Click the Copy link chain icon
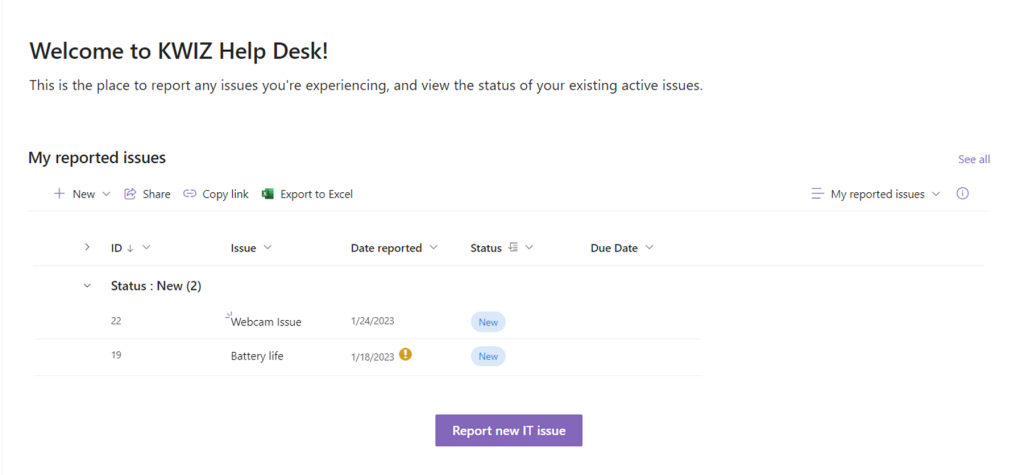The height and width of the screenshot is (475, 1024). (x=189, y=194)
